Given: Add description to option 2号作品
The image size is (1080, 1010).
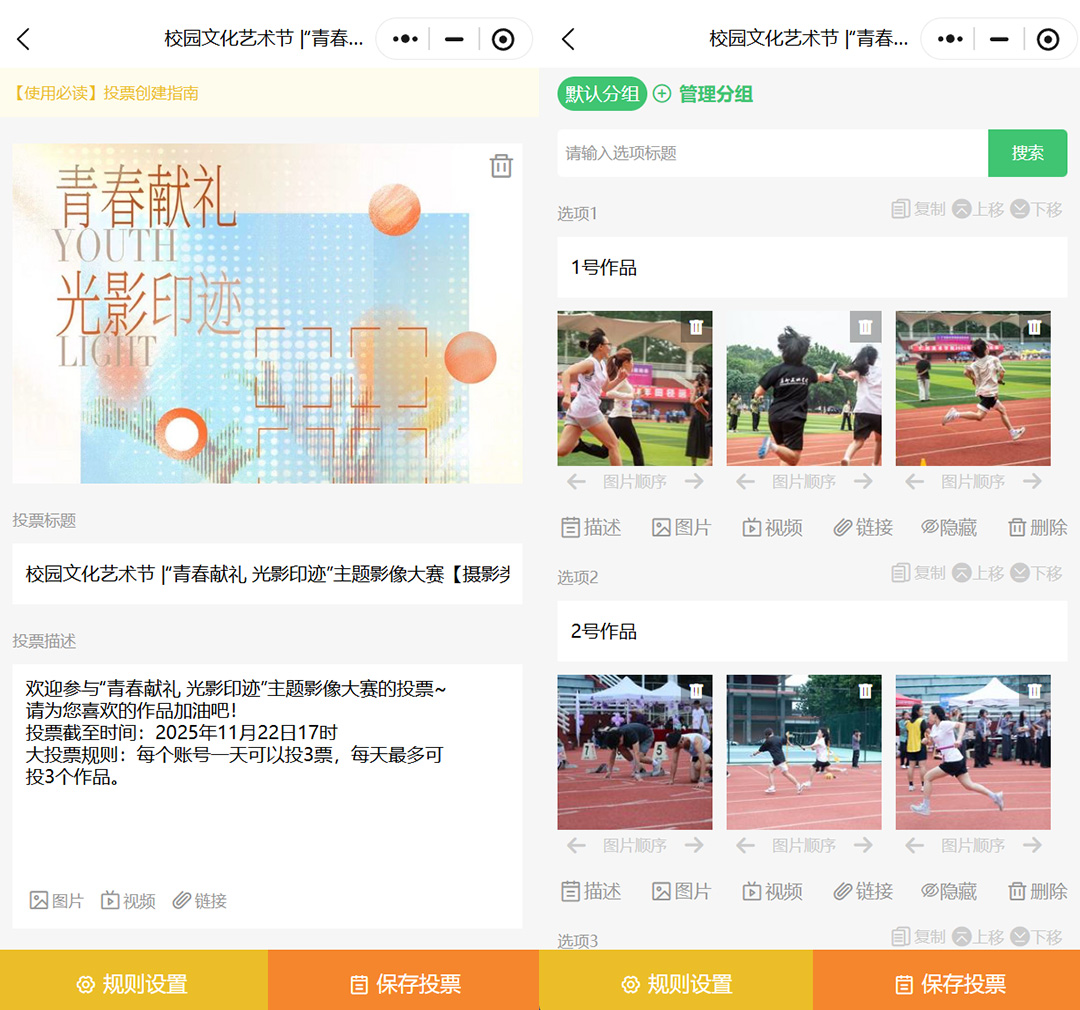Looking at the screenshot, I should coord(591,891).
